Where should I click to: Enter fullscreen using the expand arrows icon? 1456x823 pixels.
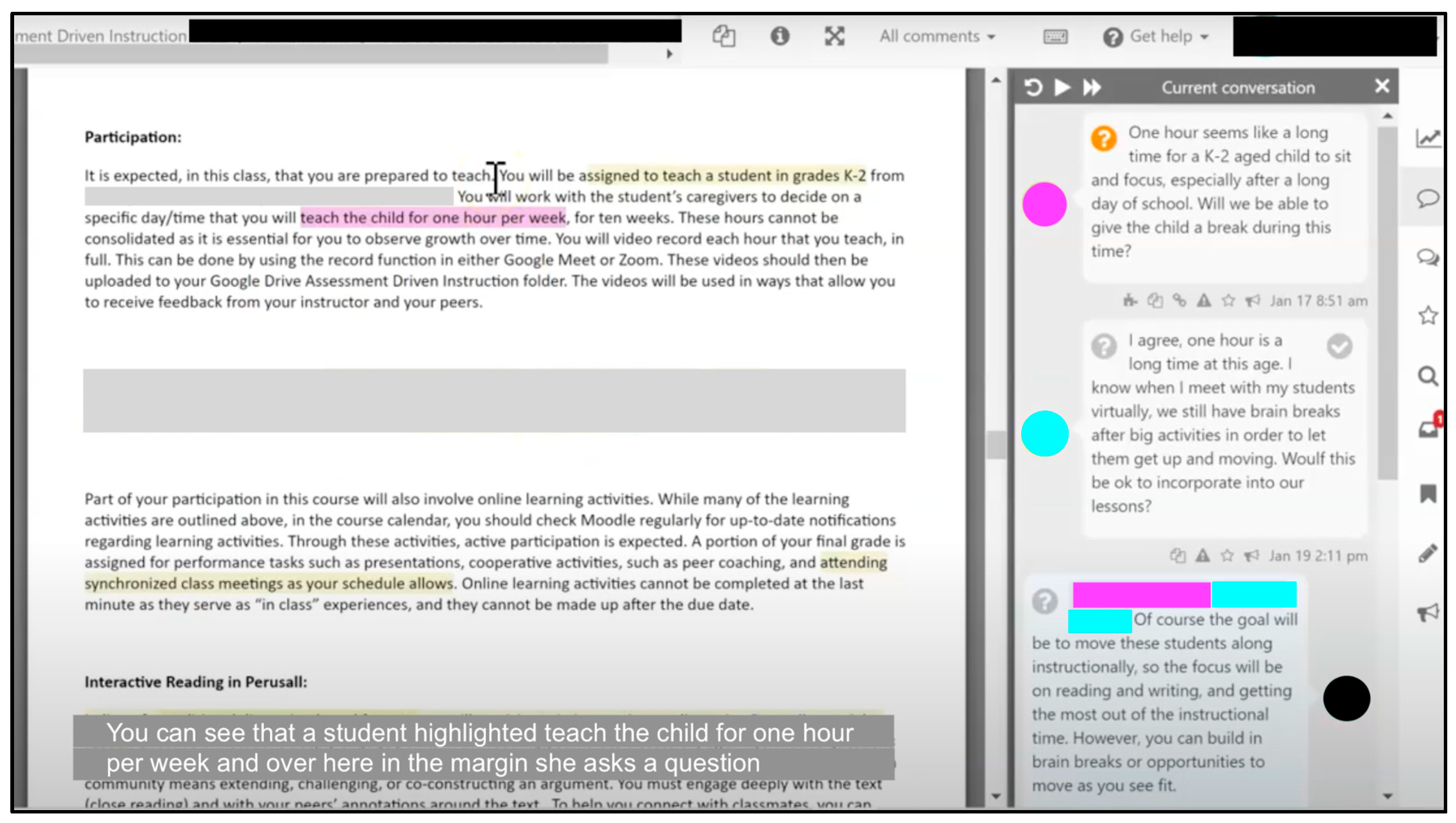[834, 36]
